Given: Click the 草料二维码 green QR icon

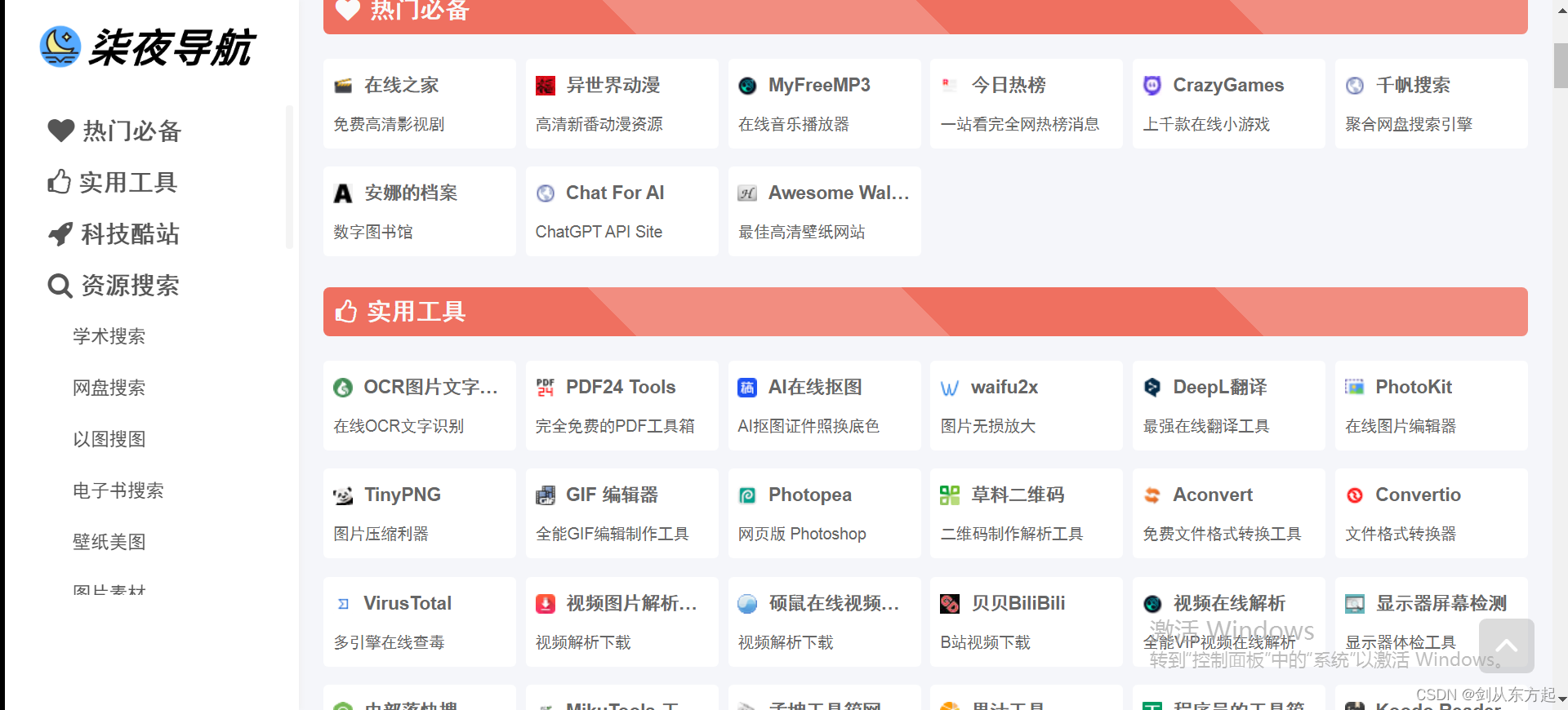Looking at the screenshot, I should (x=950, y=495).
